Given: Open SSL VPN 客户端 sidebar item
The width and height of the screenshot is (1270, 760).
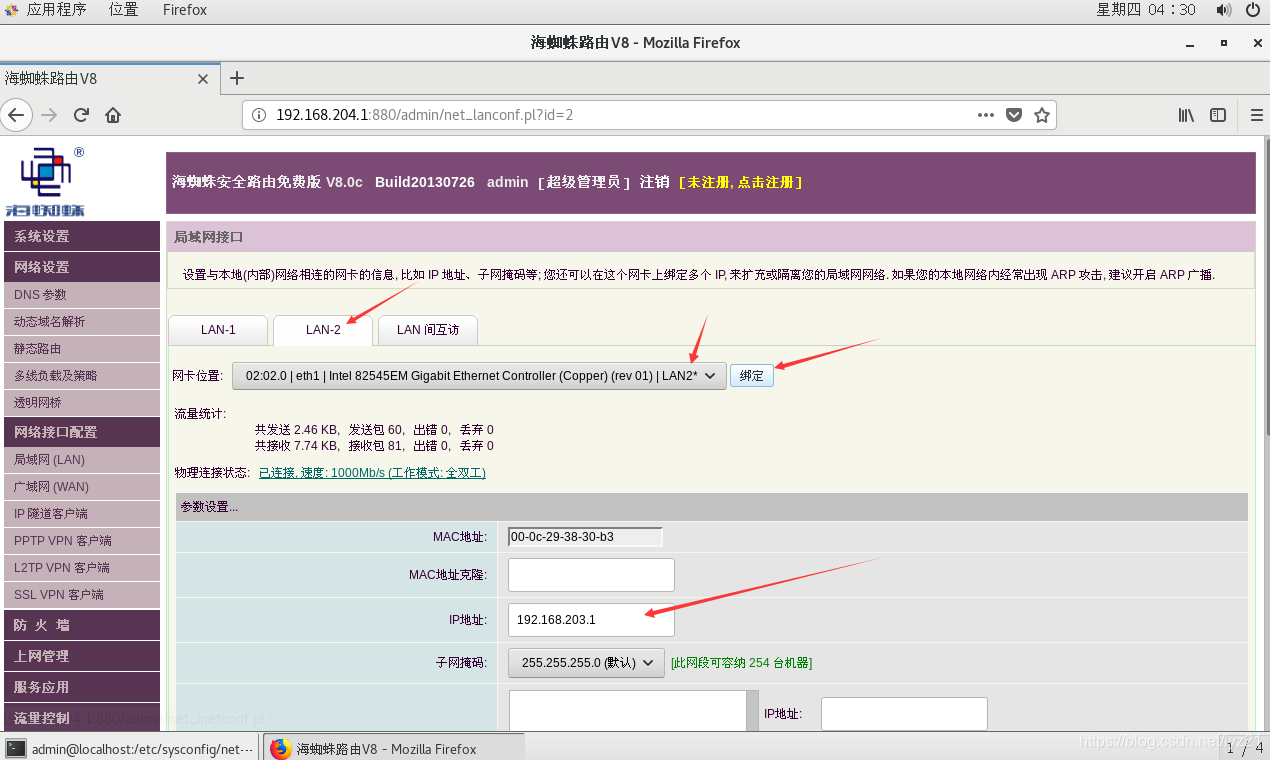Looking at the screenshot, I should pyautogui.click(x=82, y=595).
